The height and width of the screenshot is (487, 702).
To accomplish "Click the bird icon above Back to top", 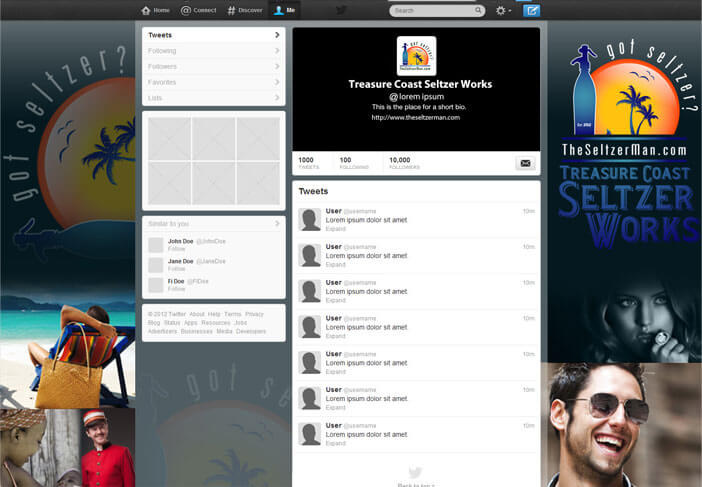I will click(415, 472).
